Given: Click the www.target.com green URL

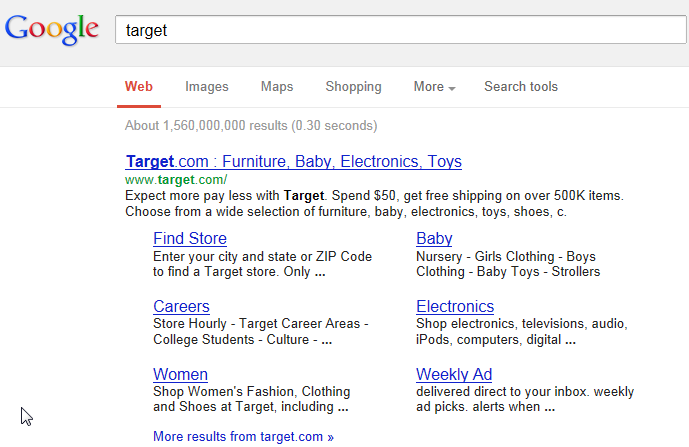Looking at the screenshot, I should coord(176,180).
